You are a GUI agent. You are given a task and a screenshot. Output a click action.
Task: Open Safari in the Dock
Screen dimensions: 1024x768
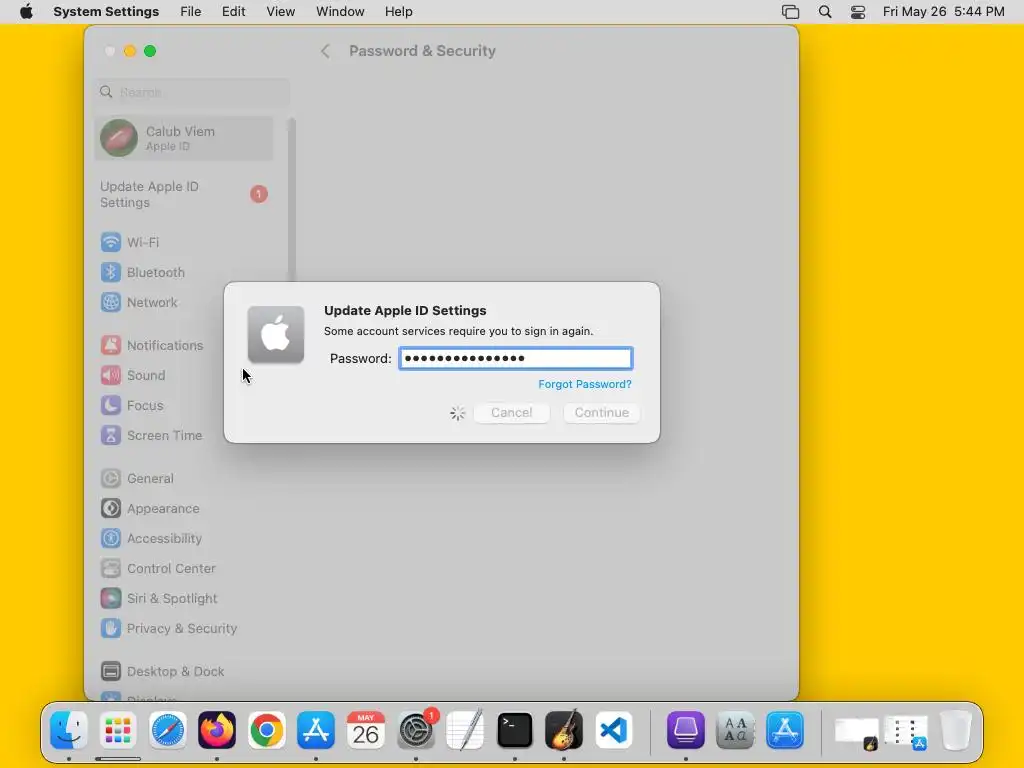(168, 730)
